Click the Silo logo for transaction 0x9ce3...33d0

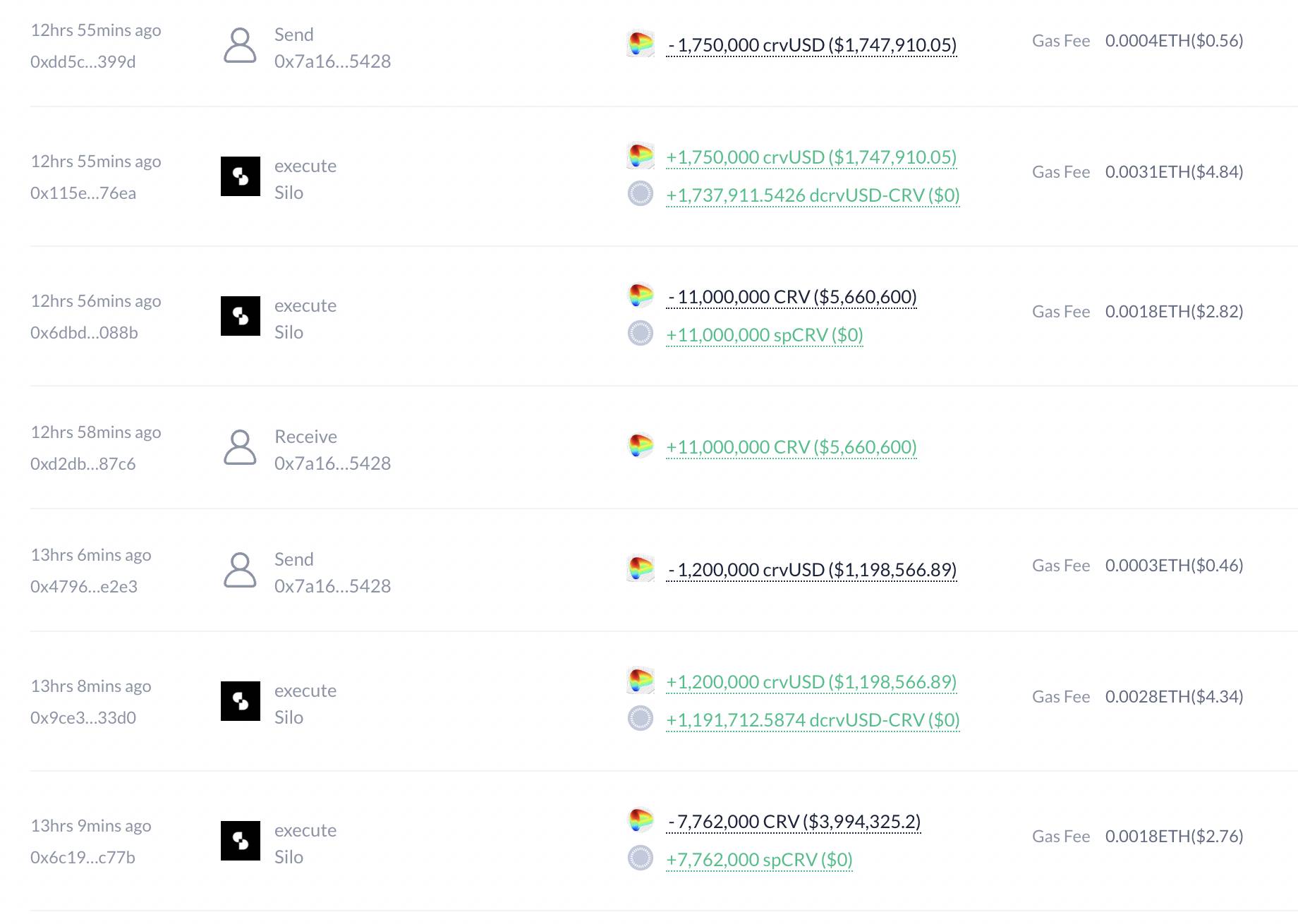click(x=241, y=701)
